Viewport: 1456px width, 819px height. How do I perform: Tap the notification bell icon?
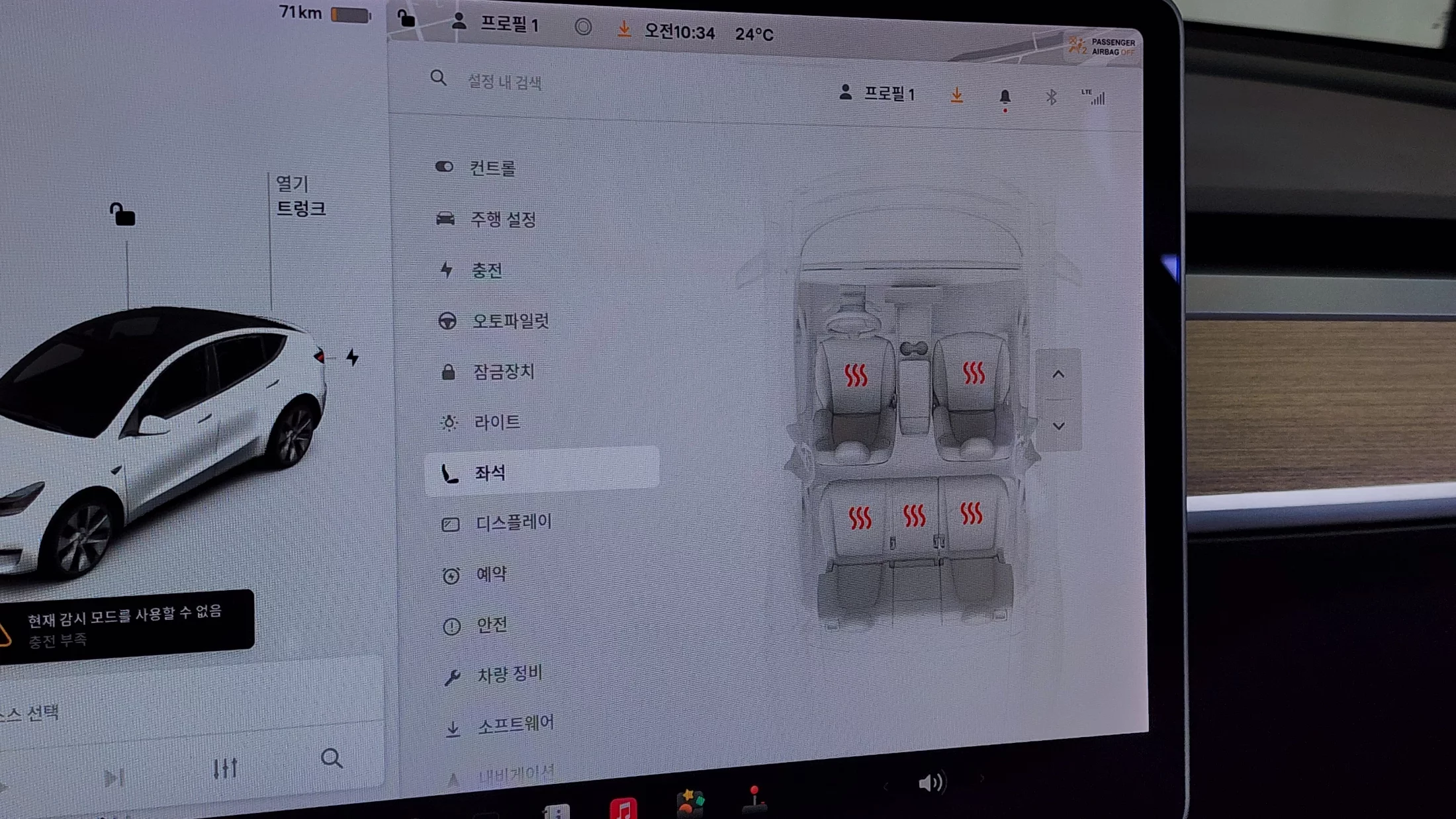[x=1005, y=98]
